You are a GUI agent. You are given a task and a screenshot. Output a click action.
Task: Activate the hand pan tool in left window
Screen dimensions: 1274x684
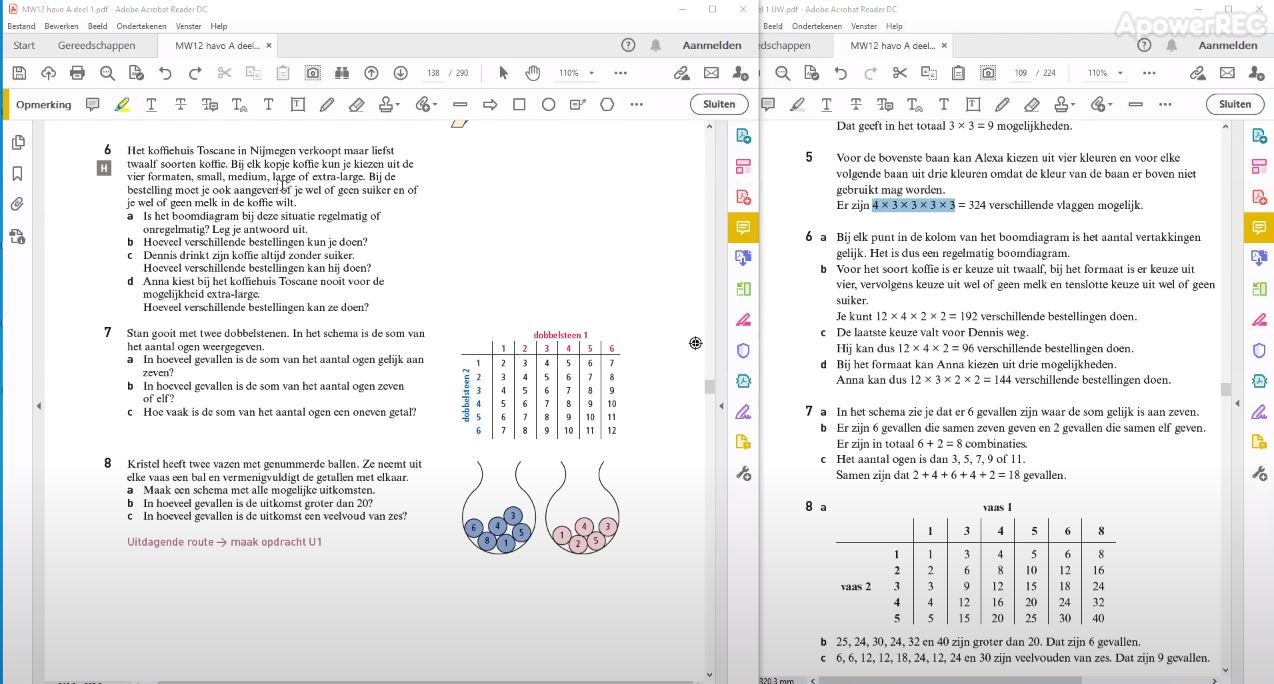533,73
